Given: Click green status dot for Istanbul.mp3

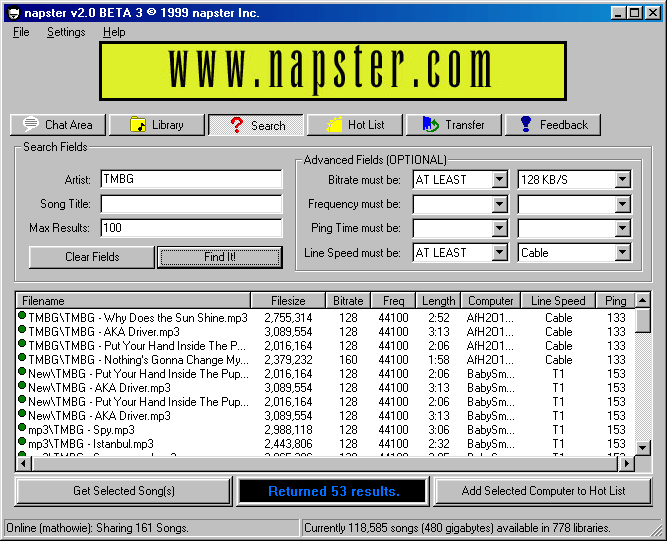Looking at the screenshot, I should coord(22,441).
